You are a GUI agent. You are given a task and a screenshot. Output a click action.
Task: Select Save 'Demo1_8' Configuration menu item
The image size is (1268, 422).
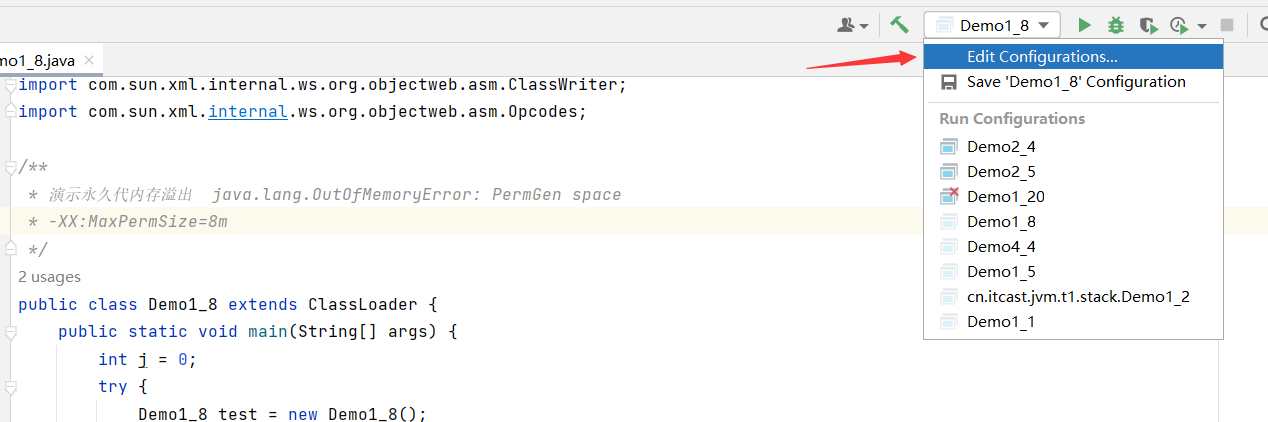1076,82
